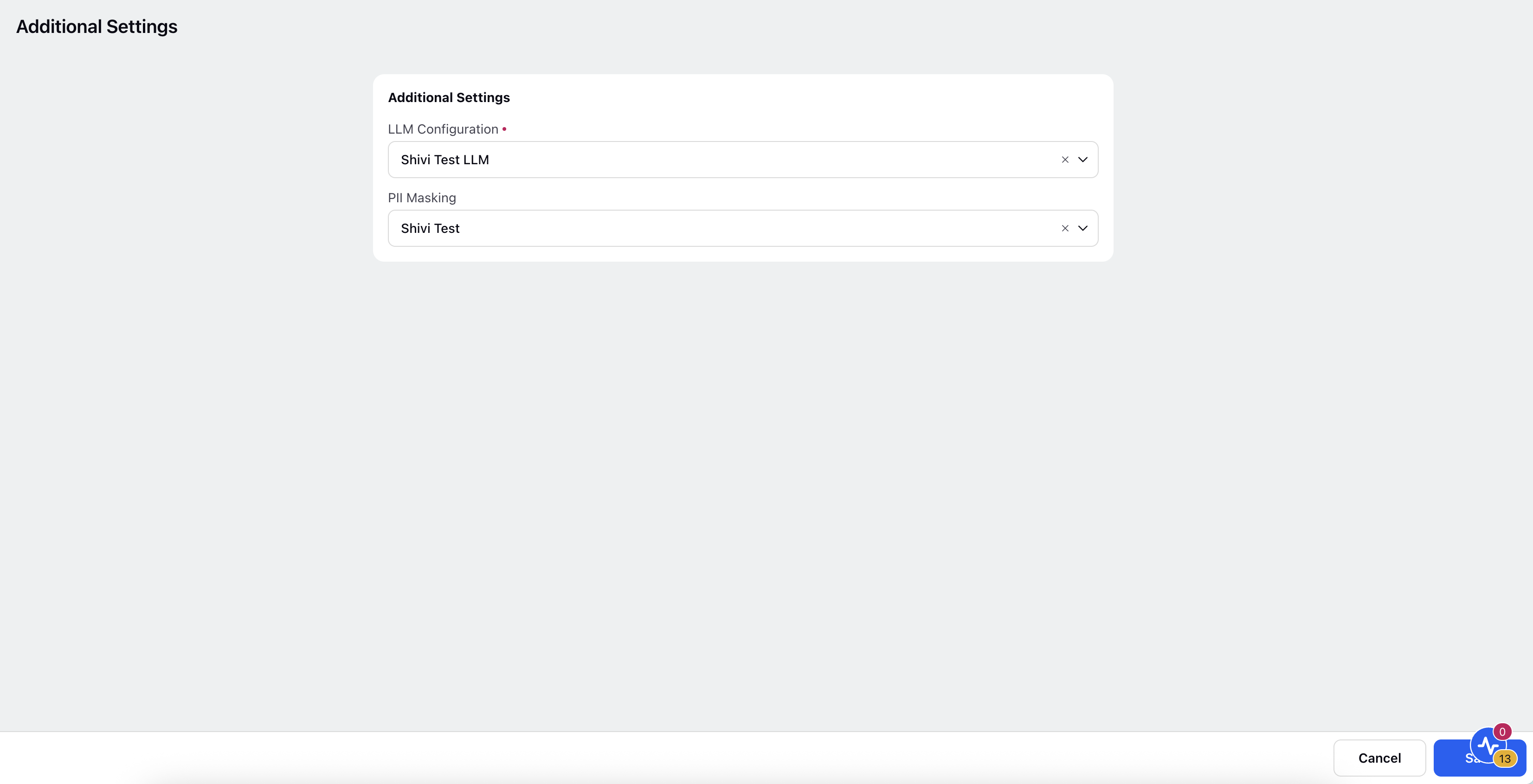Open the activity monitor floating widget
1533x784 pixels.
(1488, 745)
